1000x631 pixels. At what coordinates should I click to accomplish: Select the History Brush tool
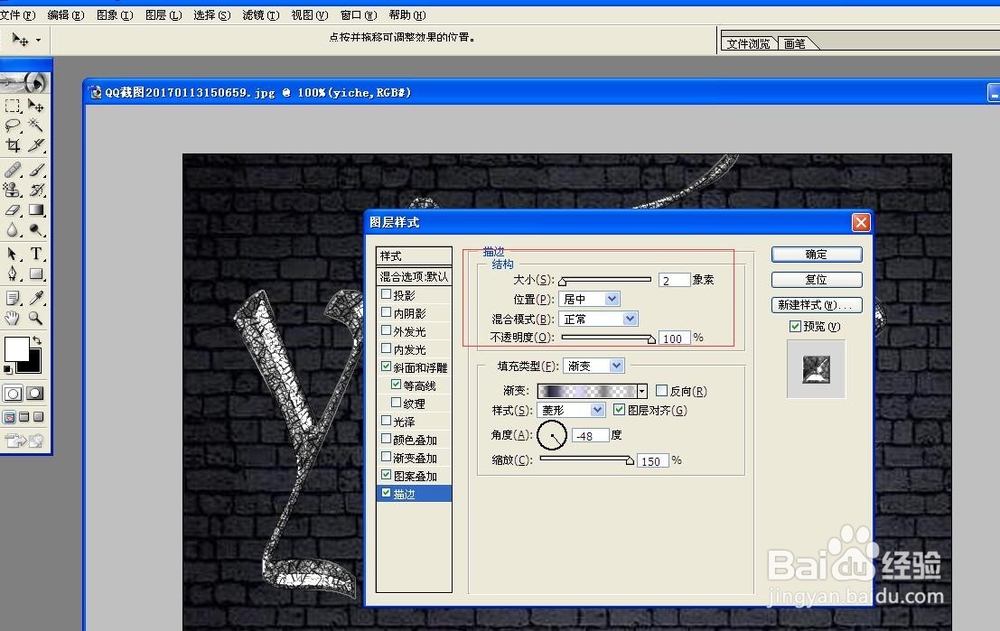point(36,189)
